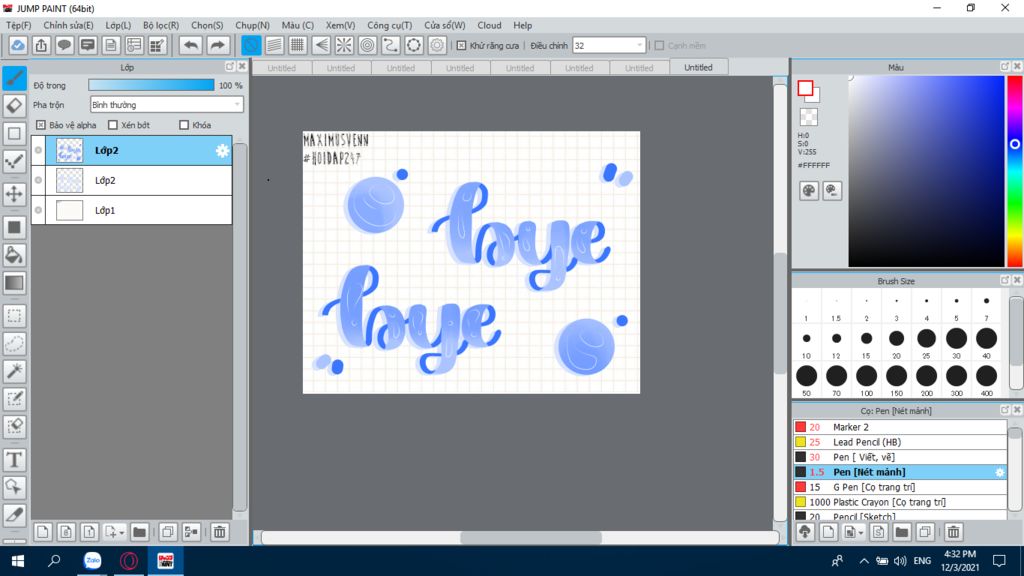Click the cloud save icon in toolbar
The image size is (1024, 576).
coord(18,45)
